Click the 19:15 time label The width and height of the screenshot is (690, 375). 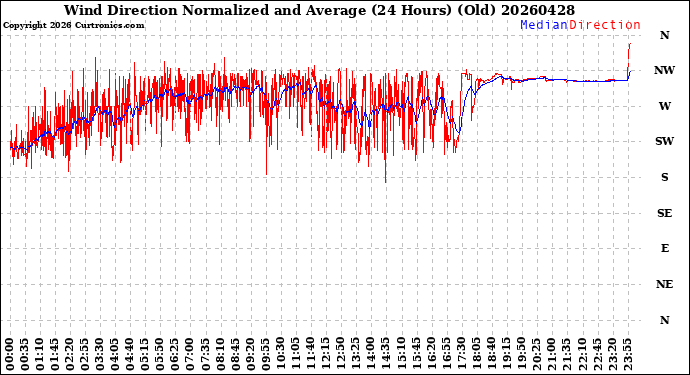(x=506, y=354)
